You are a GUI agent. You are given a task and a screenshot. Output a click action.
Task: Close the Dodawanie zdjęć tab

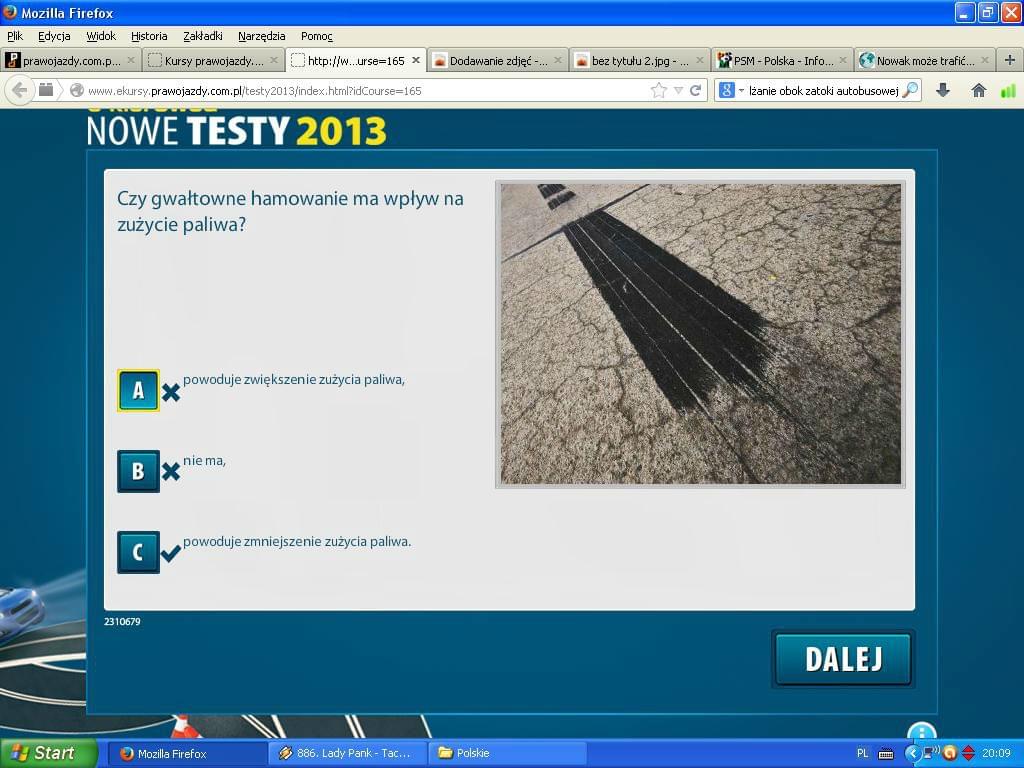click(558, 60)
